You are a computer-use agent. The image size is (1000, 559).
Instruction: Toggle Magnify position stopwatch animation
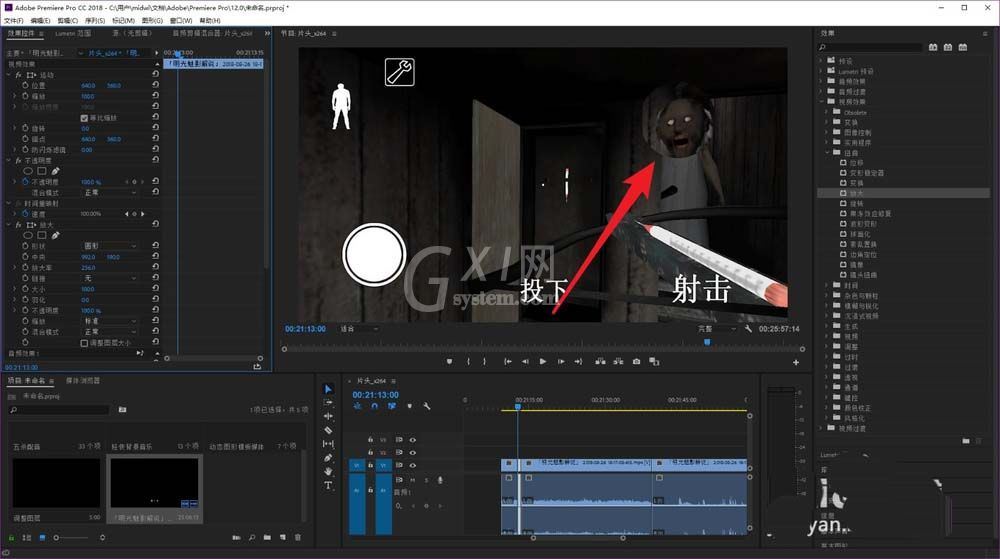click(x=26, y=257)
